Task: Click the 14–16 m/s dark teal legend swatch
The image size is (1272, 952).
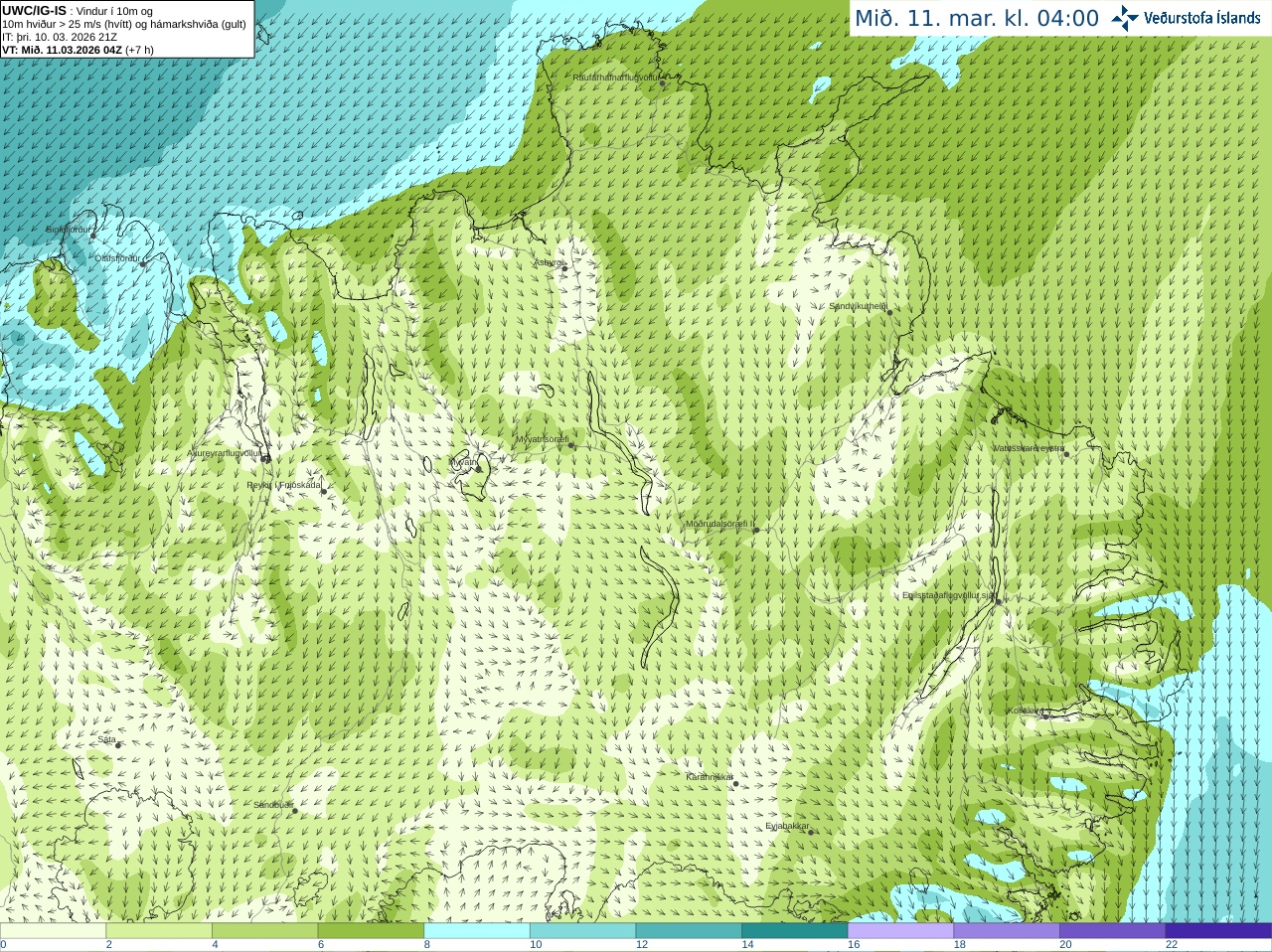Action: click(x=795, y=931)
